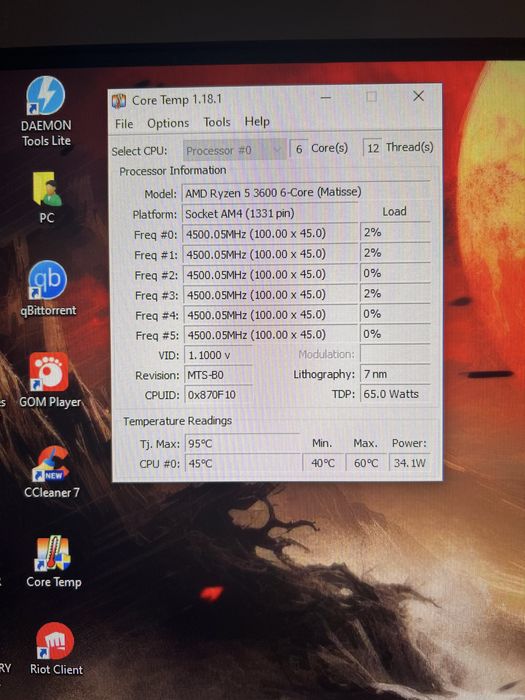Click the CPUID value 0x870F10
This screenshot has width=525, height=700.
pyautogui.click(x=218, y=395)
